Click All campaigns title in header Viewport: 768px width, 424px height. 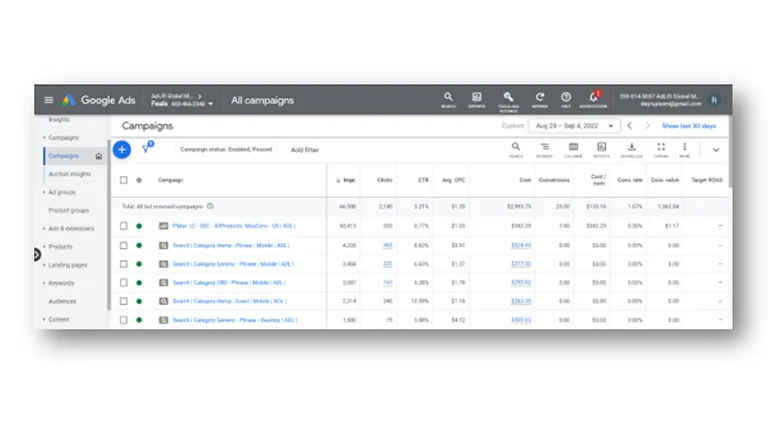coord(263,100)
